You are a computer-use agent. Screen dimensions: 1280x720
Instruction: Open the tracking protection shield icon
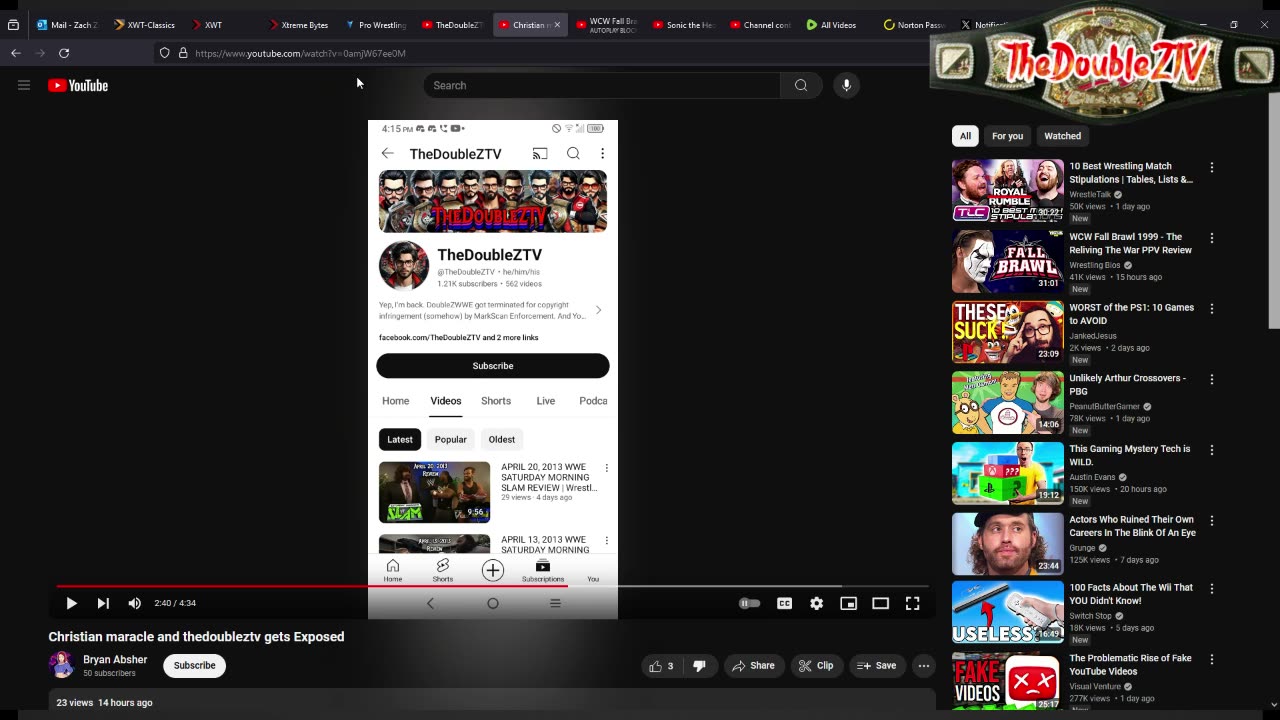click(165, 53)
